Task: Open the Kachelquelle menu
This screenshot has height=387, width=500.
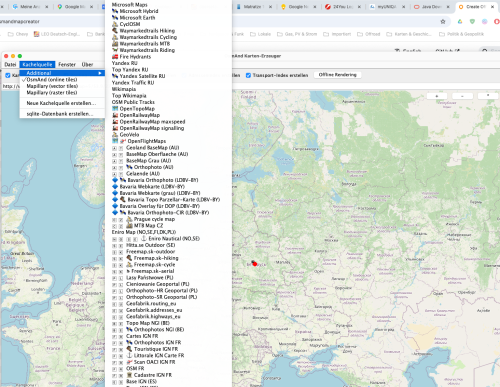Action: click(37, 64)
